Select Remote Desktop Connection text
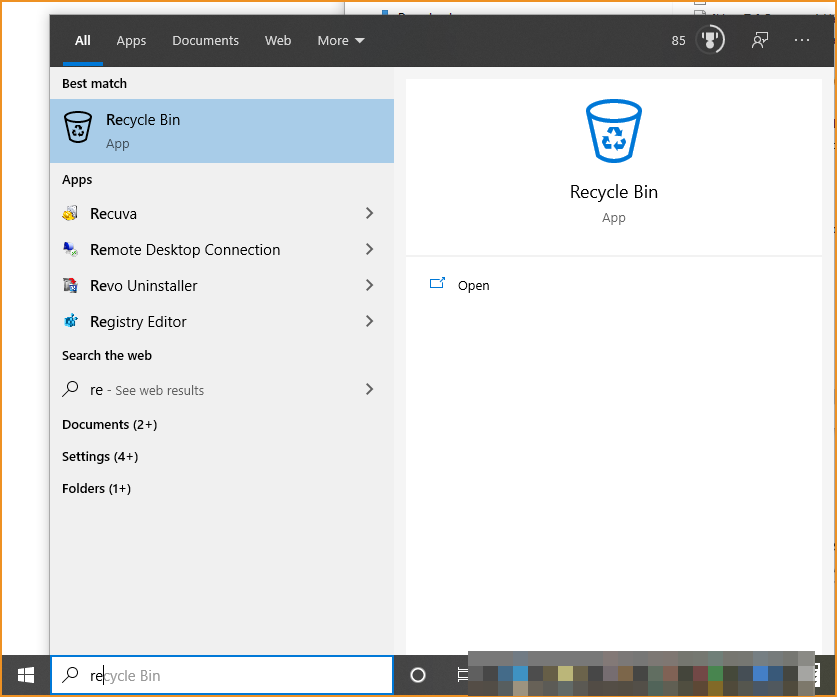Screen dimensions: 837x697 pos(185,250)
